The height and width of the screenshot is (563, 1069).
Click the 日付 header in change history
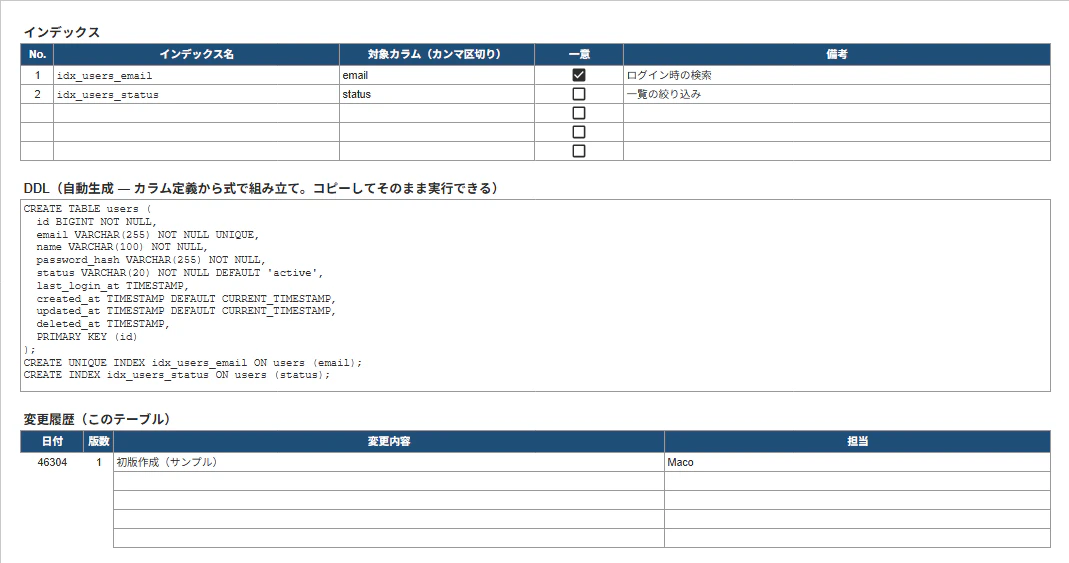(x=52, y=442)
